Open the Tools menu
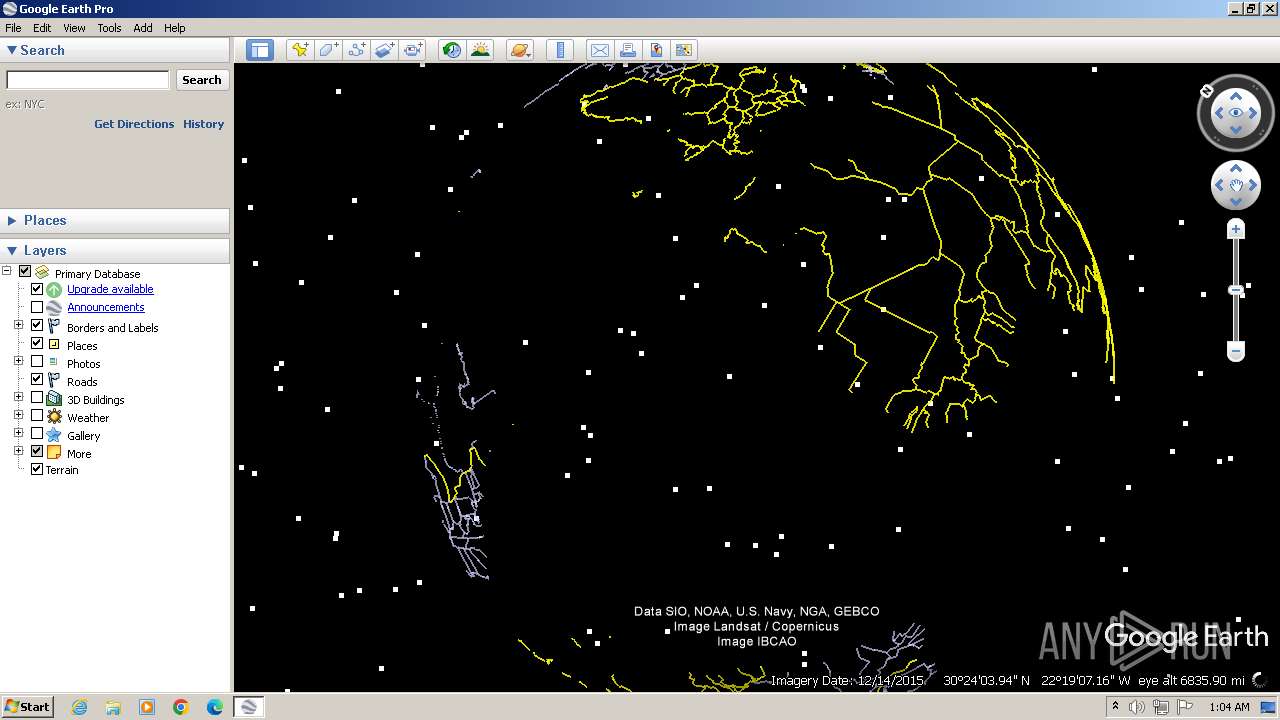This screenshot has height=720, width=1280. 109,28
